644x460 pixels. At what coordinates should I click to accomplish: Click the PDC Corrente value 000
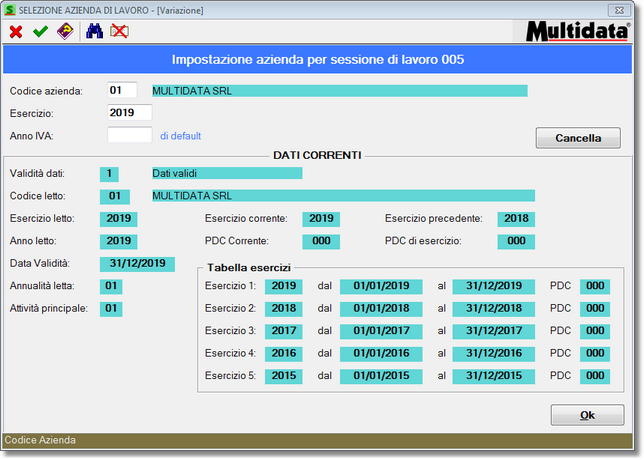[x=321, y=241]
